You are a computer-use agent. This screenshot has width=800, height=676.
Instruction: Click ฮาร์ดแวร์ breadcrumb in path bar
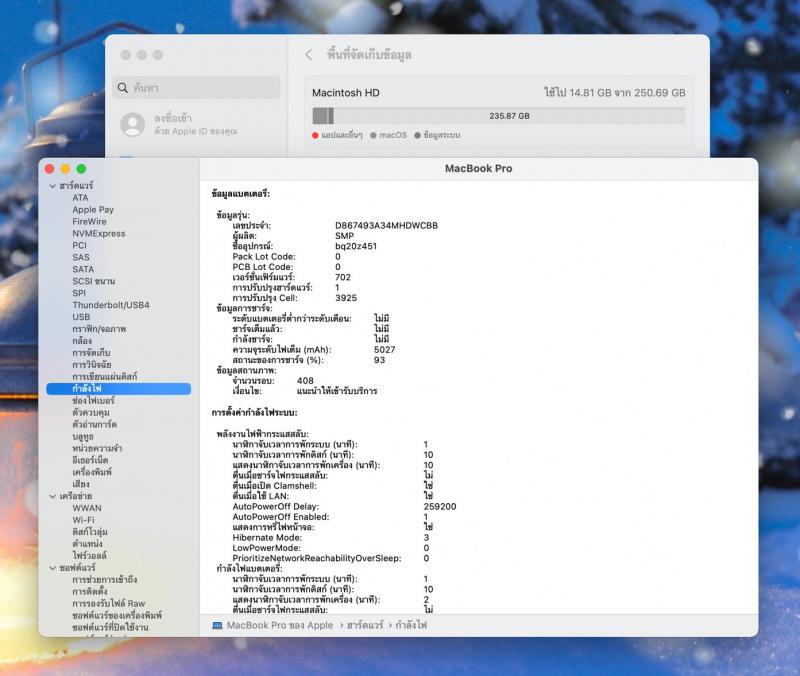pyautogui.click(x=365, y=625)
